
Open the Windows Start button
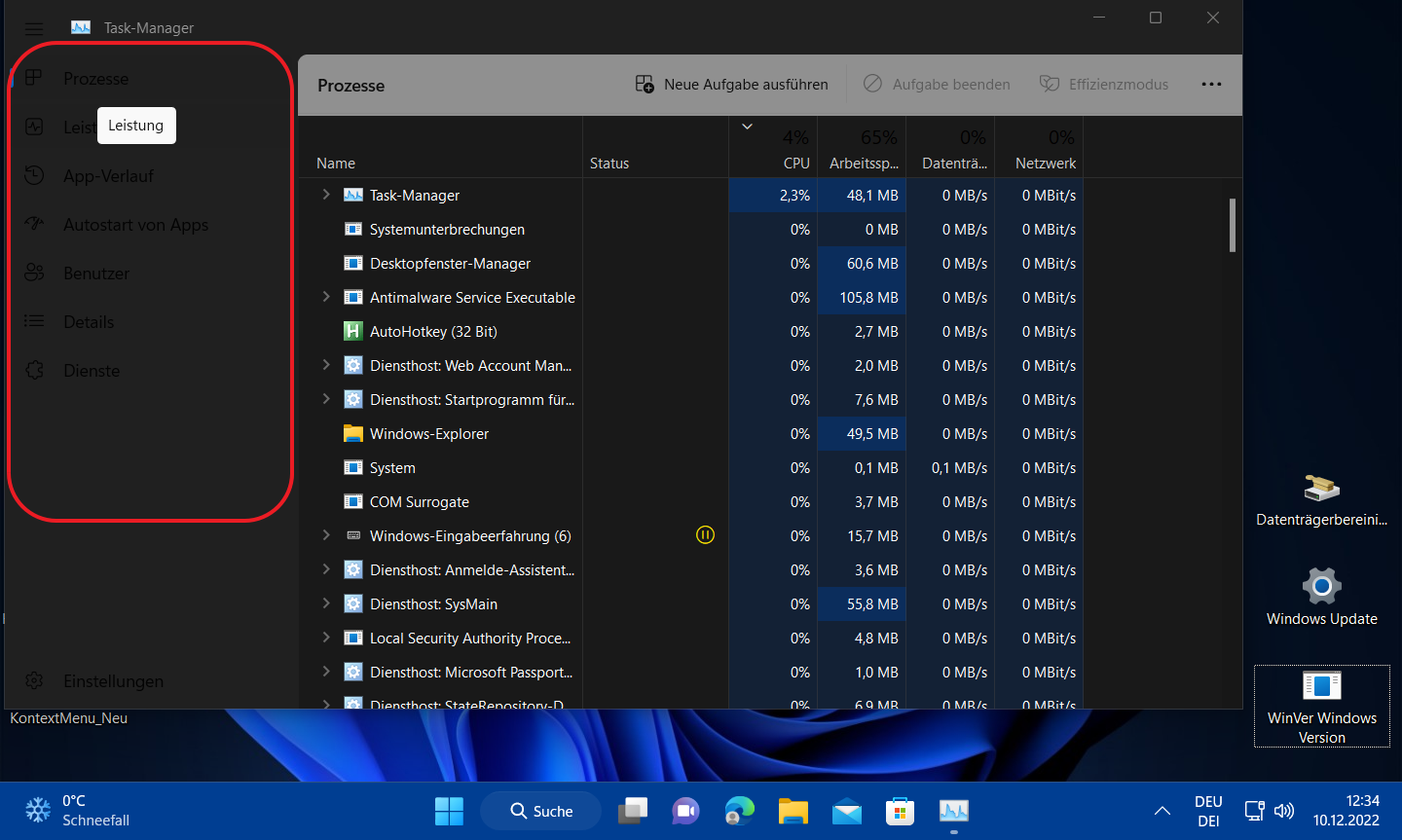(x=449, y=811)
